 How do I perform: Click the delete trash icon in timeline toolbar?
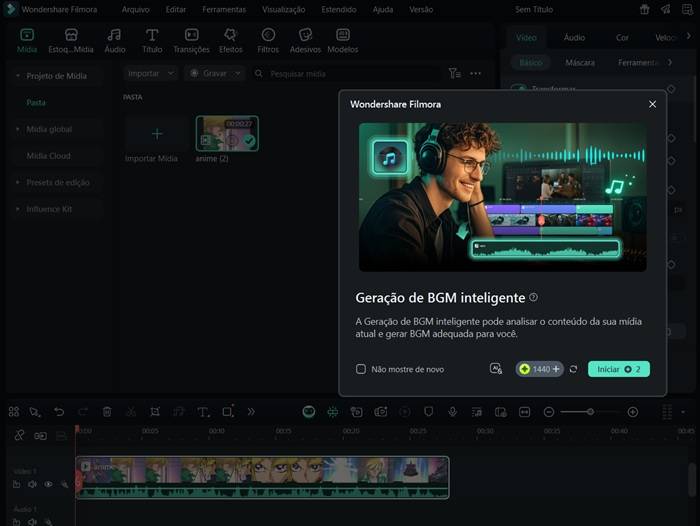pos(107,412)
